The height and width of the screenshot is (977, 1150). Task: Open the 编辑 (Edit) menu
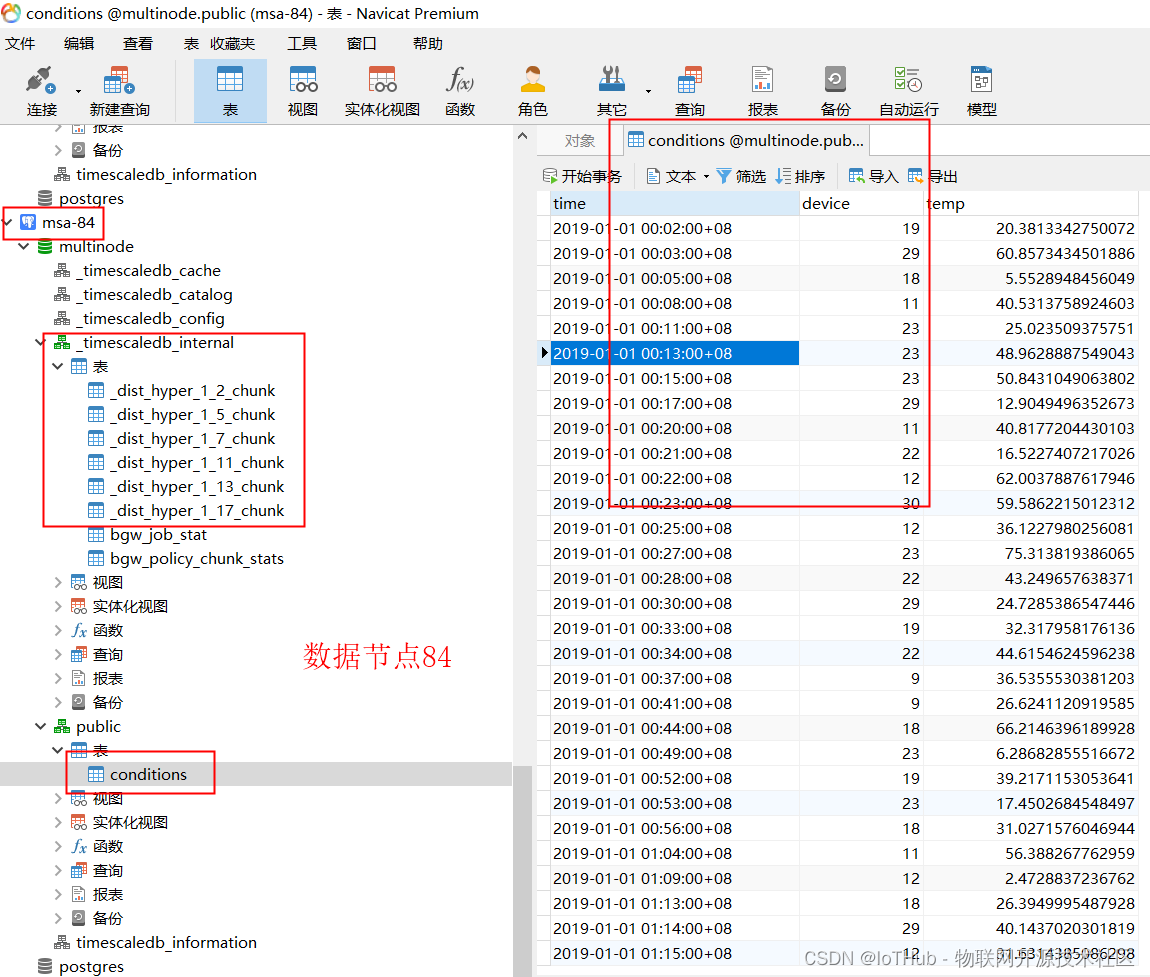[78, 43]
